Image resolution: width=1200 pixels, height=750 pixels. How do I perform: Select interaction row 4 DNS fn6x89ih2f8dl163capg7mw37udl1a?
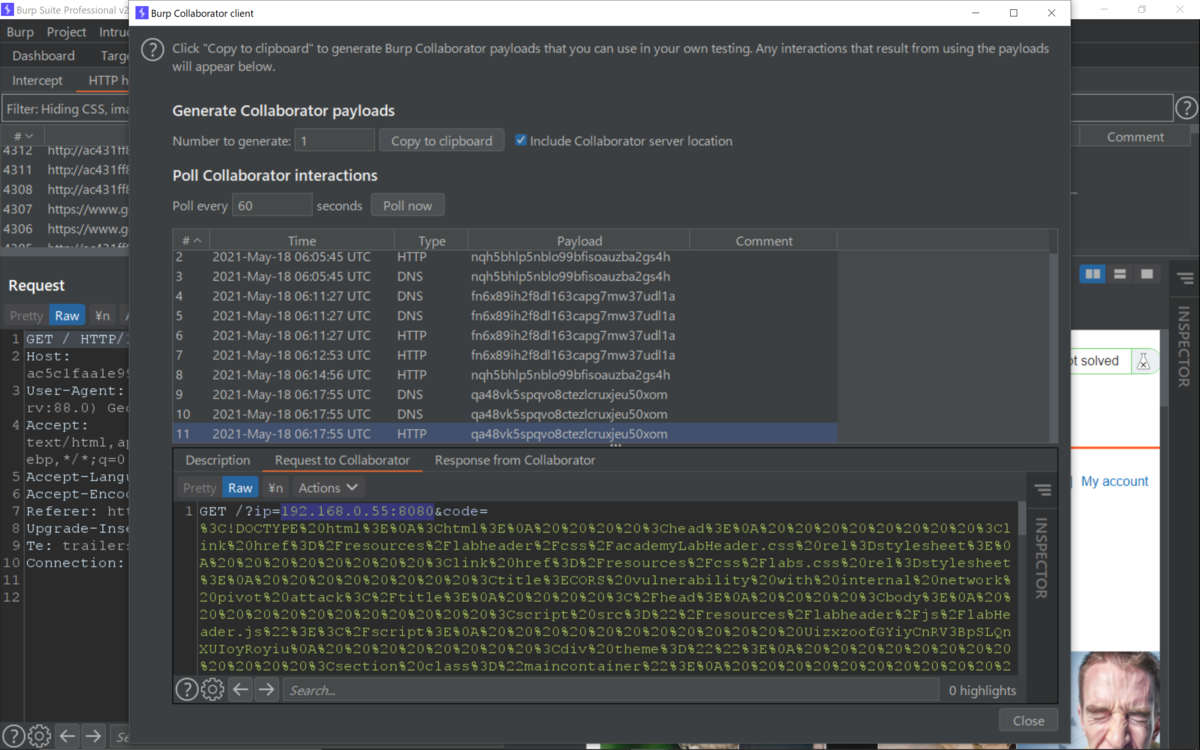(x=505, y=296)
